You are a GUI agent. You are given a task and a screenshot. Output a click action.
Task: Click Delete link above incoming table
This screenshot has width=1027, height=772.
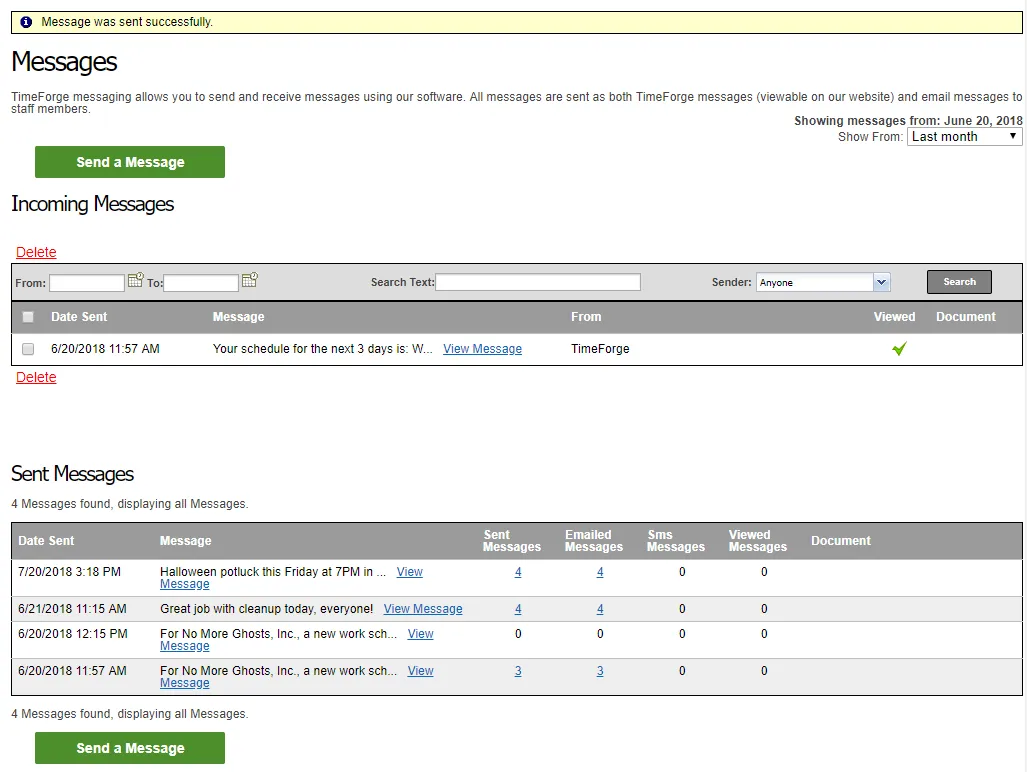(x=36, y=252)
